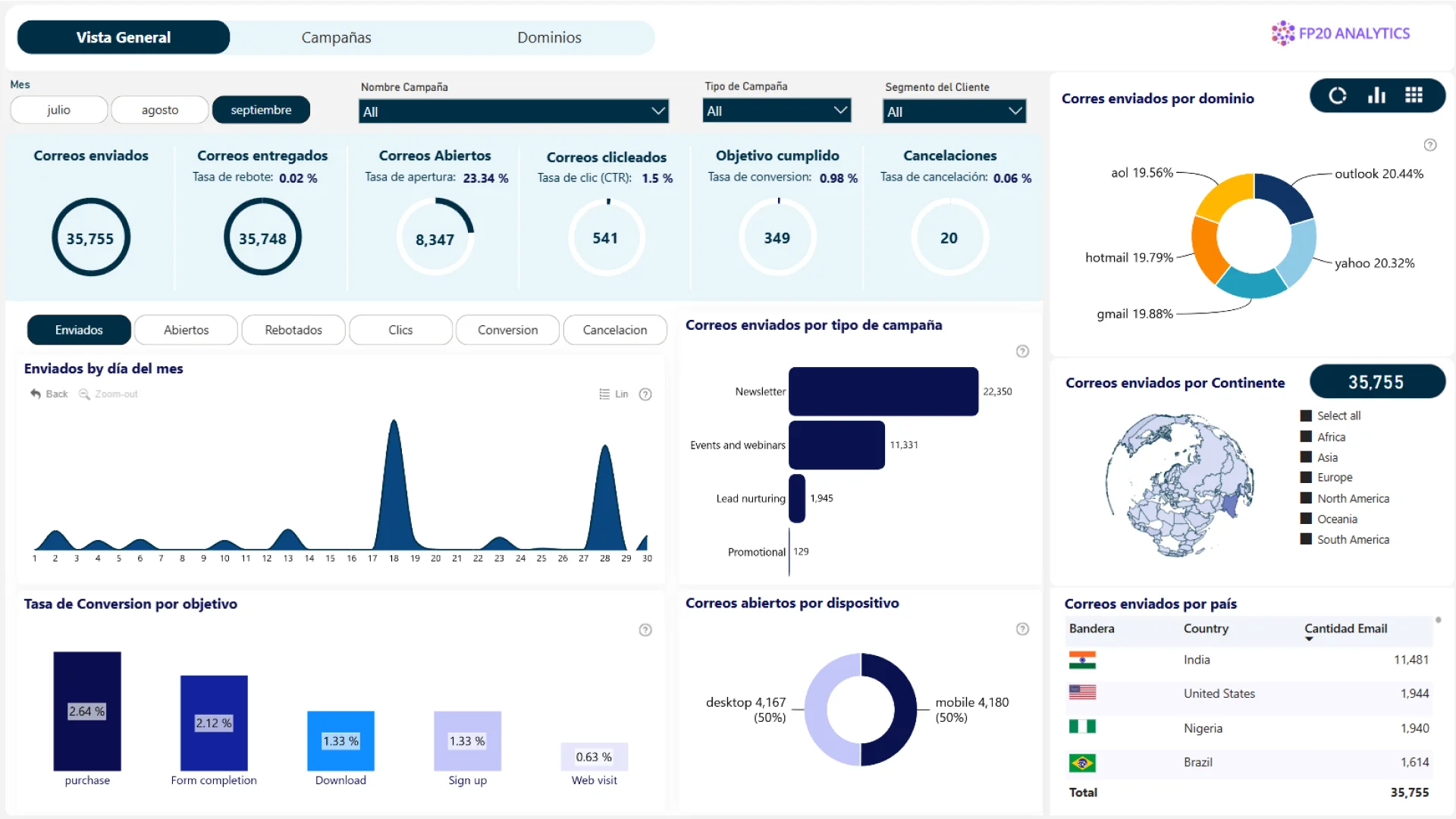Toggle the North America checkbox
Screen dimensions: 1456x819
point(1306,498)
